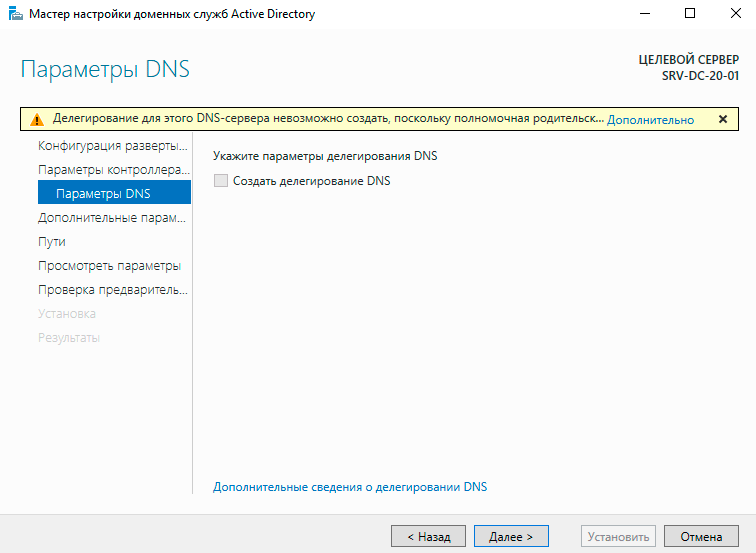Screen dimensions: 756x553
Task: Close the wizard window
Action: [735, 13]
